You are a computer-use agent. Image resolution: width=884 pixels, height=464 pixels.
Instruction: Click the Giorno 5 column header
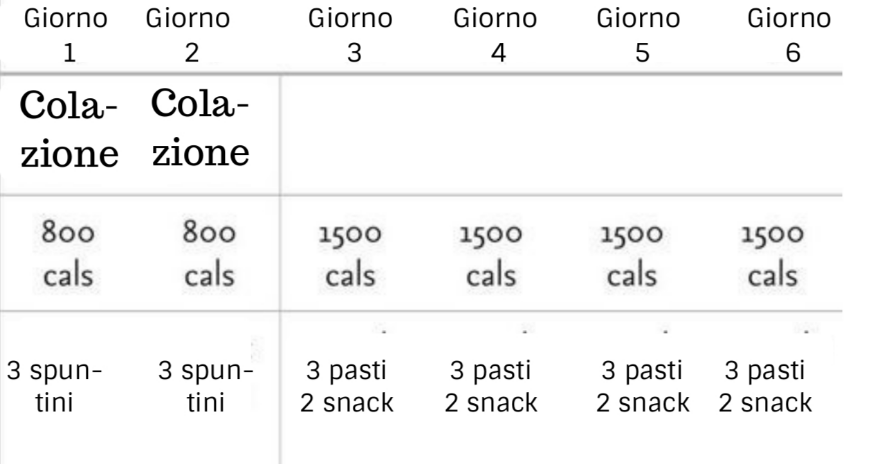click(638, 35)
